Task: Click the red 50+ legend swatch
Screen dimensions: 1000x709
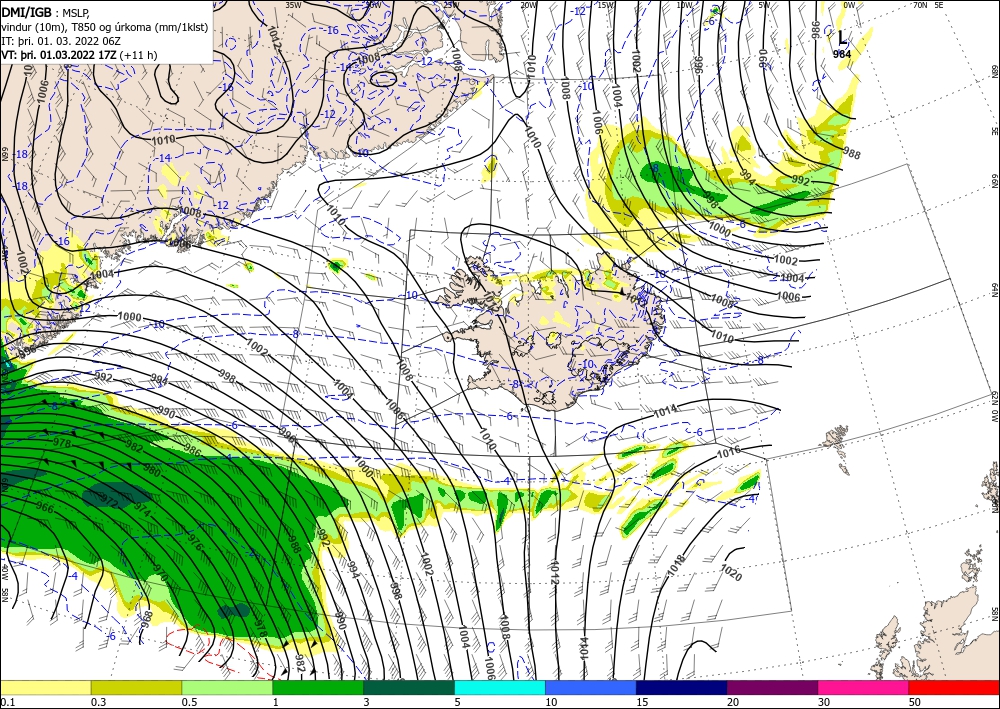Action: click(954, 687)
